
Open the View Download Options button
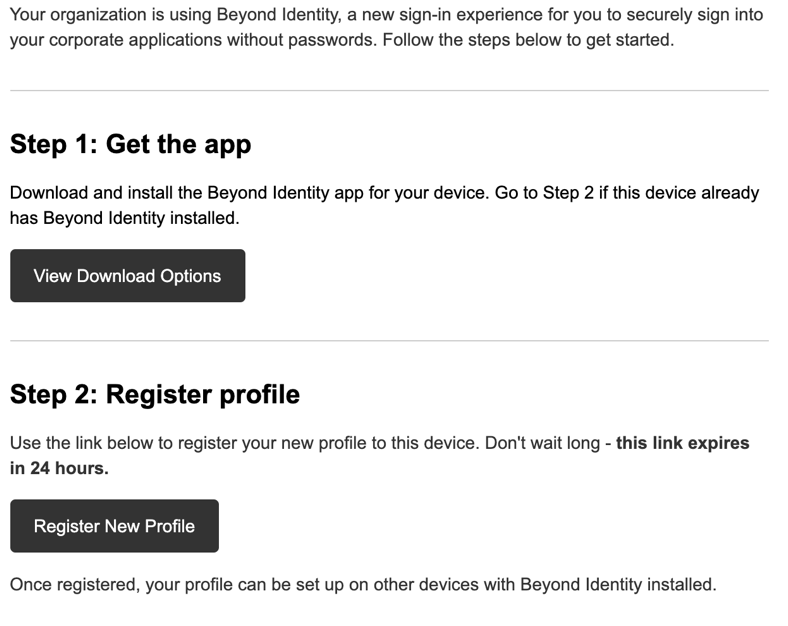click(x=128, y=275)
